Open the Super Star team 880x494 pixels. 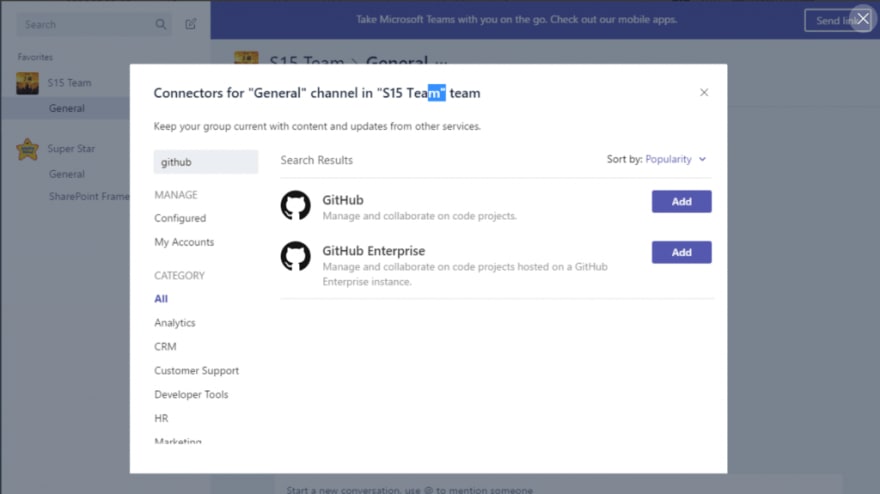pos(71,149)
